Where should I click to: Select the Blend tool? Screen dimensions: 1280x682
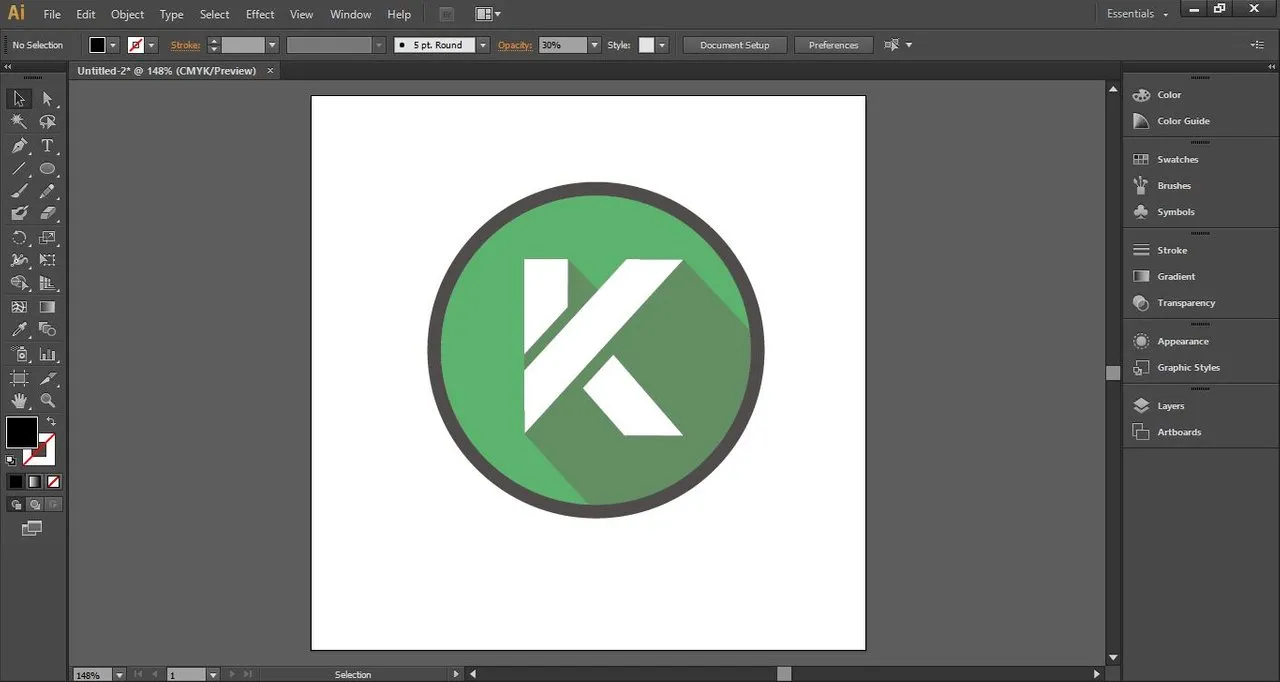[x=47, y=330]
